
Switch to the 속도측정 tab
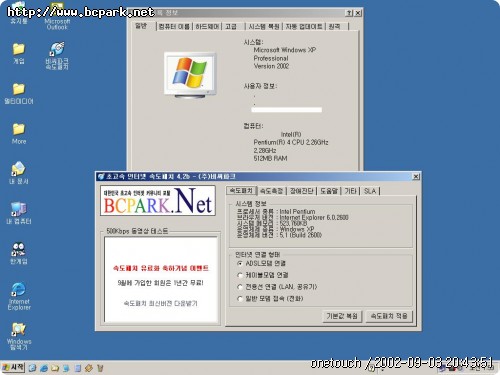[271, 191]
